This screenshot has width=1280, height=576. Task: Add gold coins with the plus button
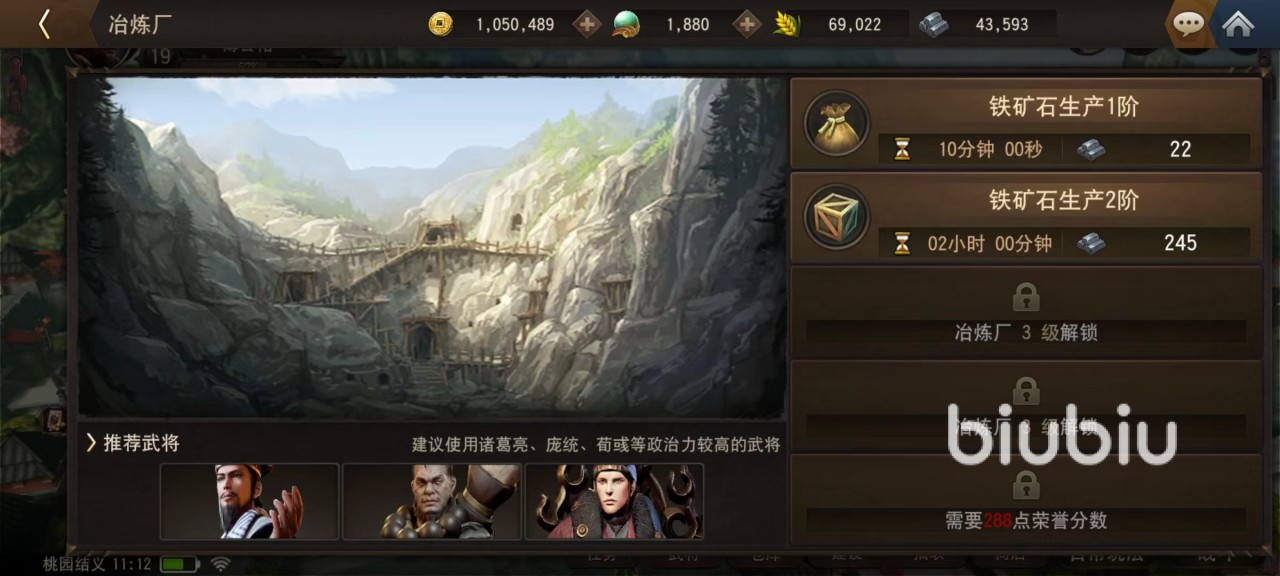point(587,24)
